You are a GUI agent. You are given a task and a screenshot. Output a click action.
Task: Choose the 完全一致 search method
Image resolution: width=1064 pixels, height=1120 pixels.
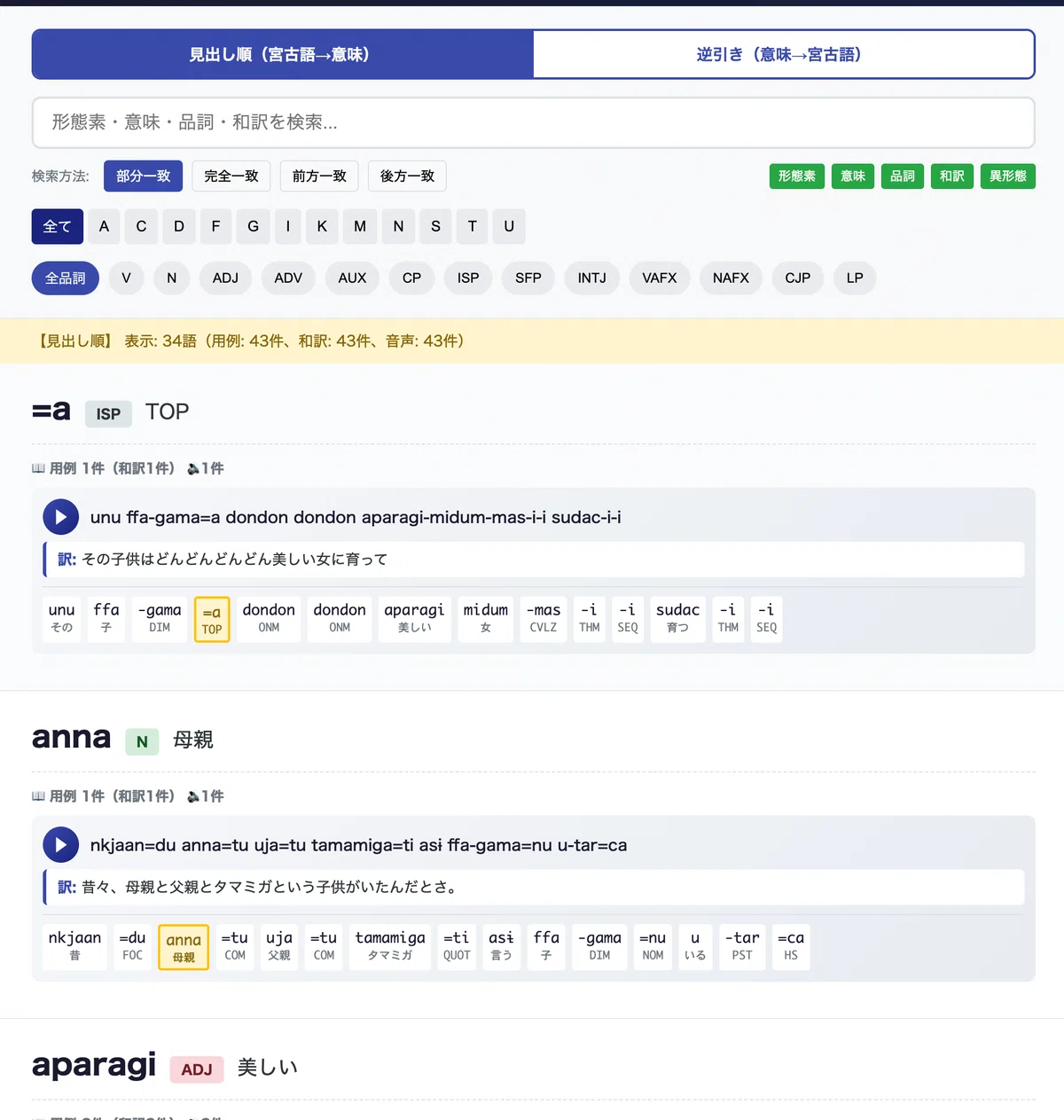tap(231, 176)
